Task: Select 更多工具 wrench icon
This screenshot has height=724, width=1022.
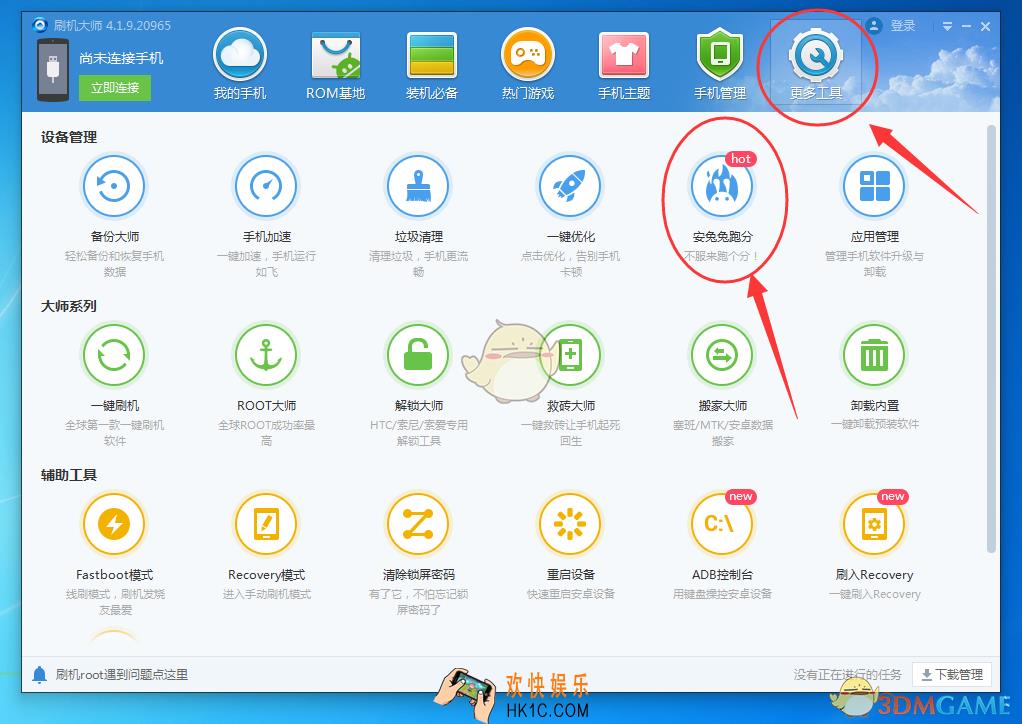Action: (x=815, y=55)
